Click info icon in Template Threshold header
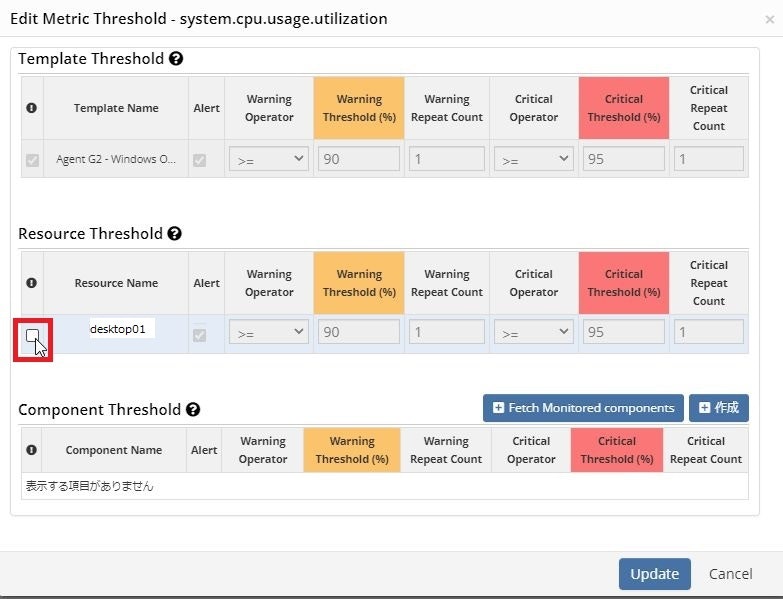Image resolution: width=783 pixels, height=599 pixels. [x=31, y=108]
